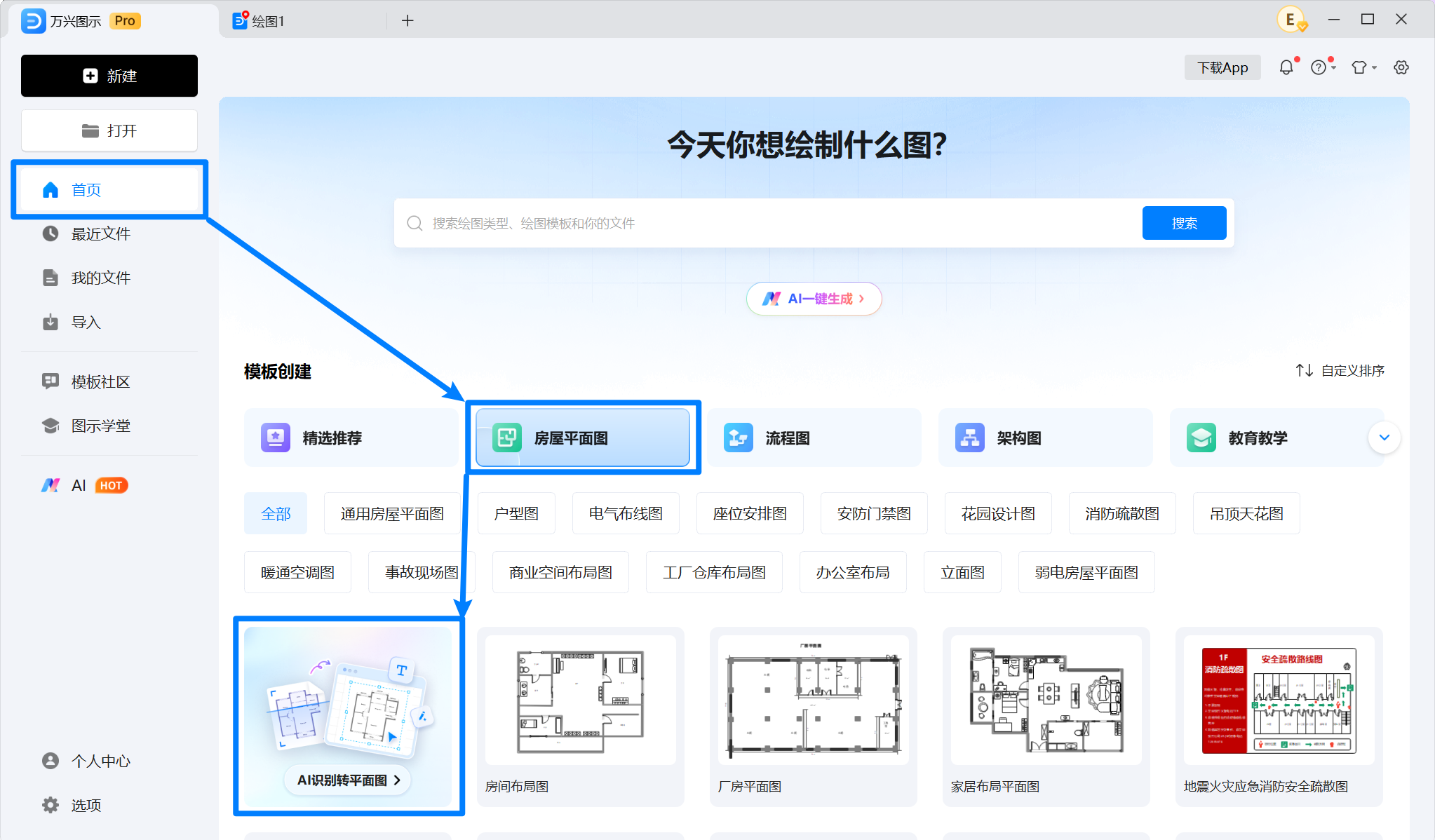
Task: Open settings gear icon at top right
Action: point(1401,67)
